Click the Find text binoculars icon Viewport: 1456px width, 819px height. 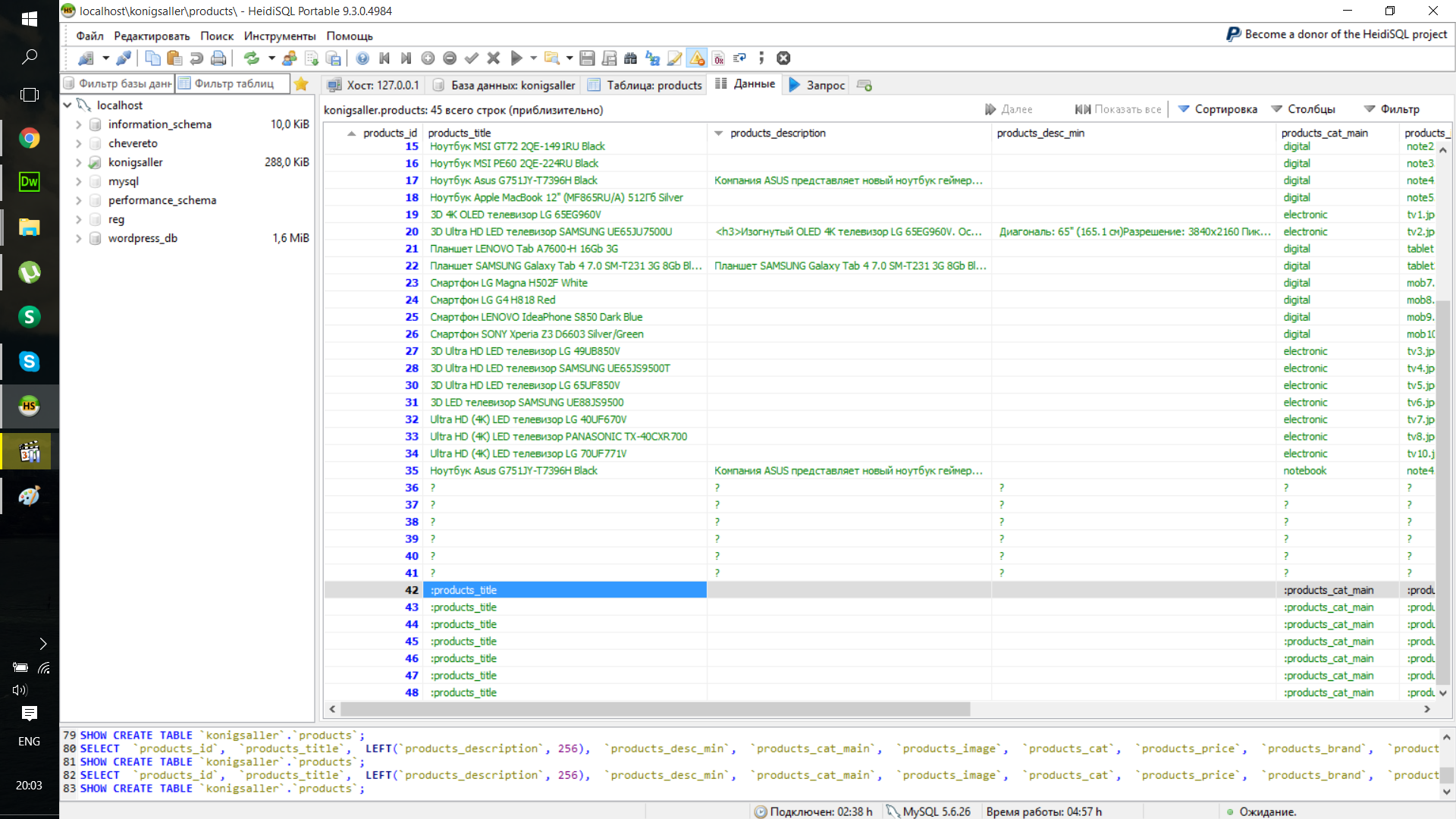click(x=631, y=58)
